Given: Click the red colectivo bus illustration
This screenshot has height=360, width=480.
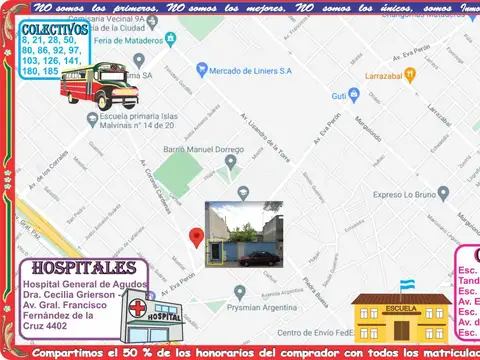Looking at the screenshot, I should coord(99,86).
